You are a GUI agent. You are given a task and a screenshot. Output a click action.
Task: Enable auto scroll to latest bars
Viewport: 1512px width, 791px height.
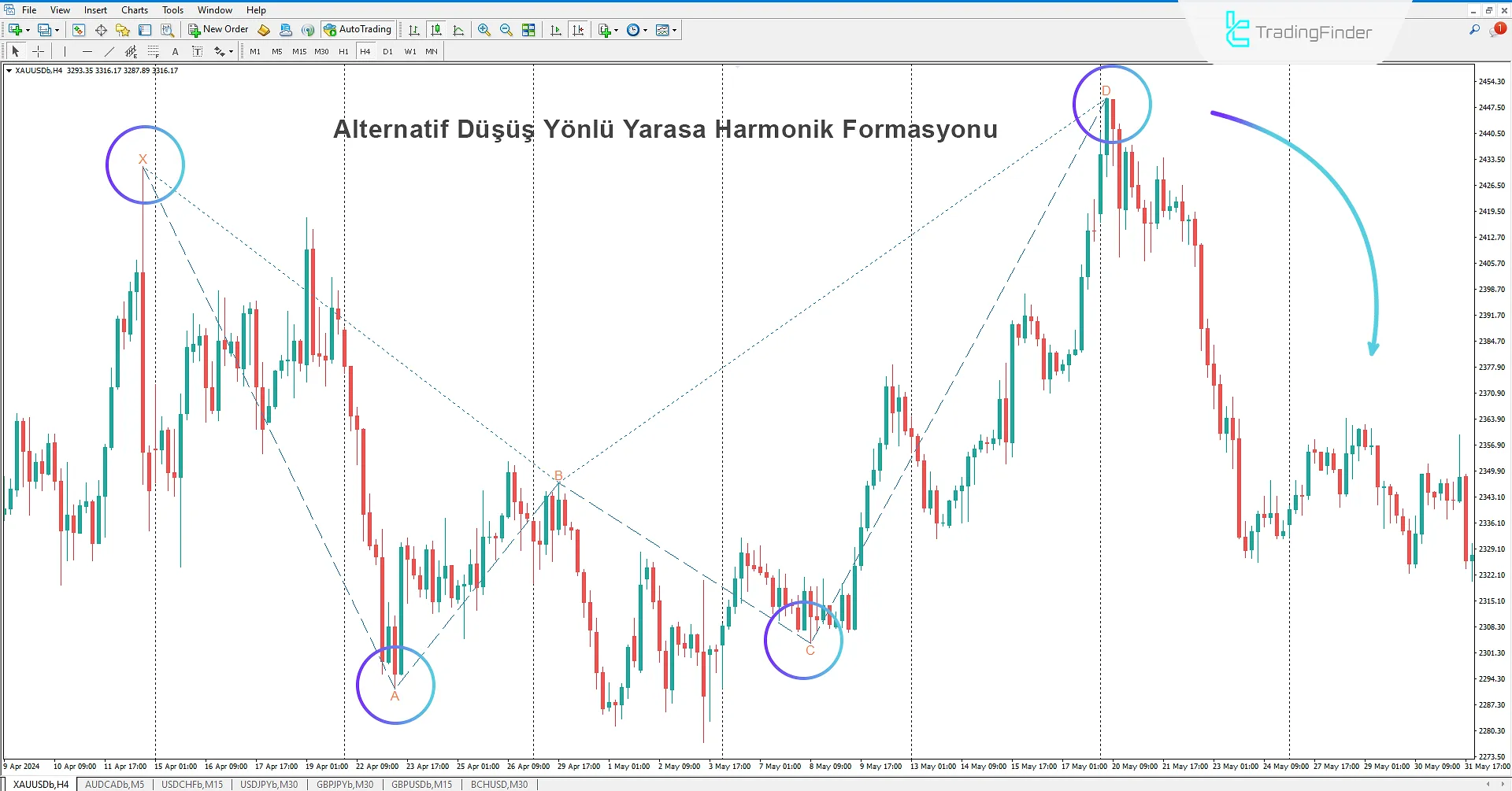tap(555, 30)
